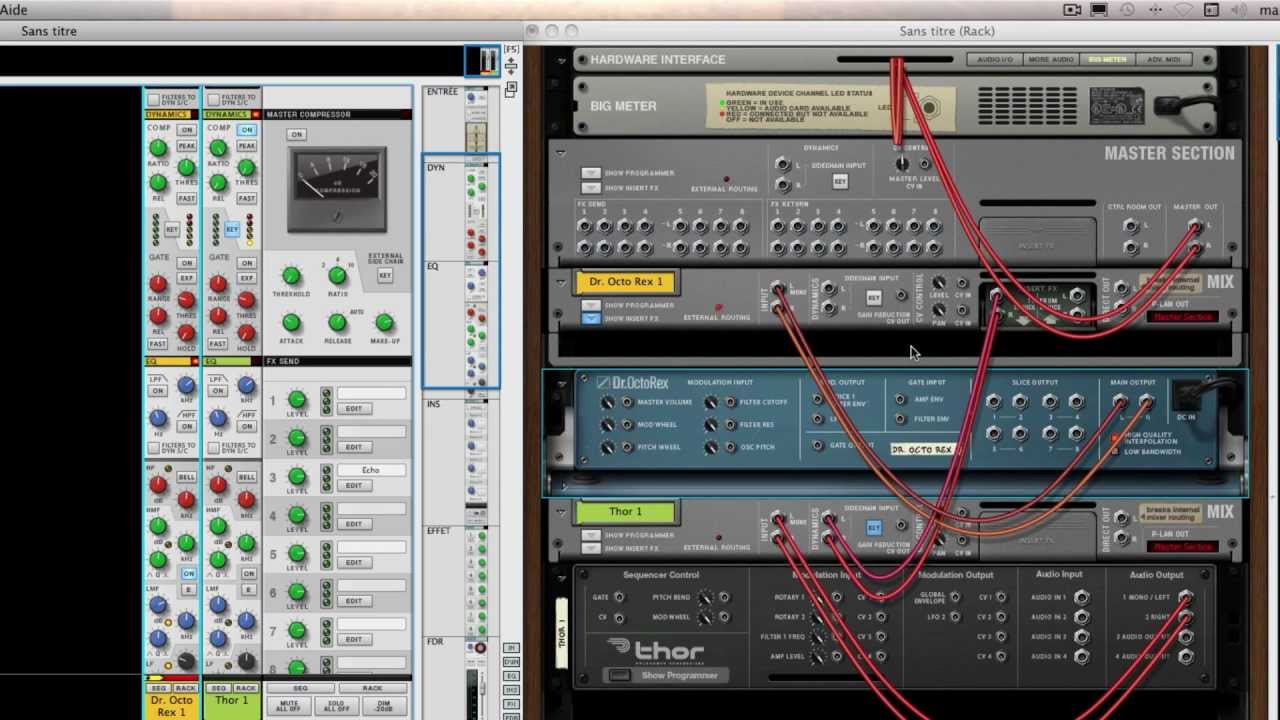
Task: Click Show Programmer on Thor 1 mix channel device
Action: pyautogui.click(x=591, y=535)
